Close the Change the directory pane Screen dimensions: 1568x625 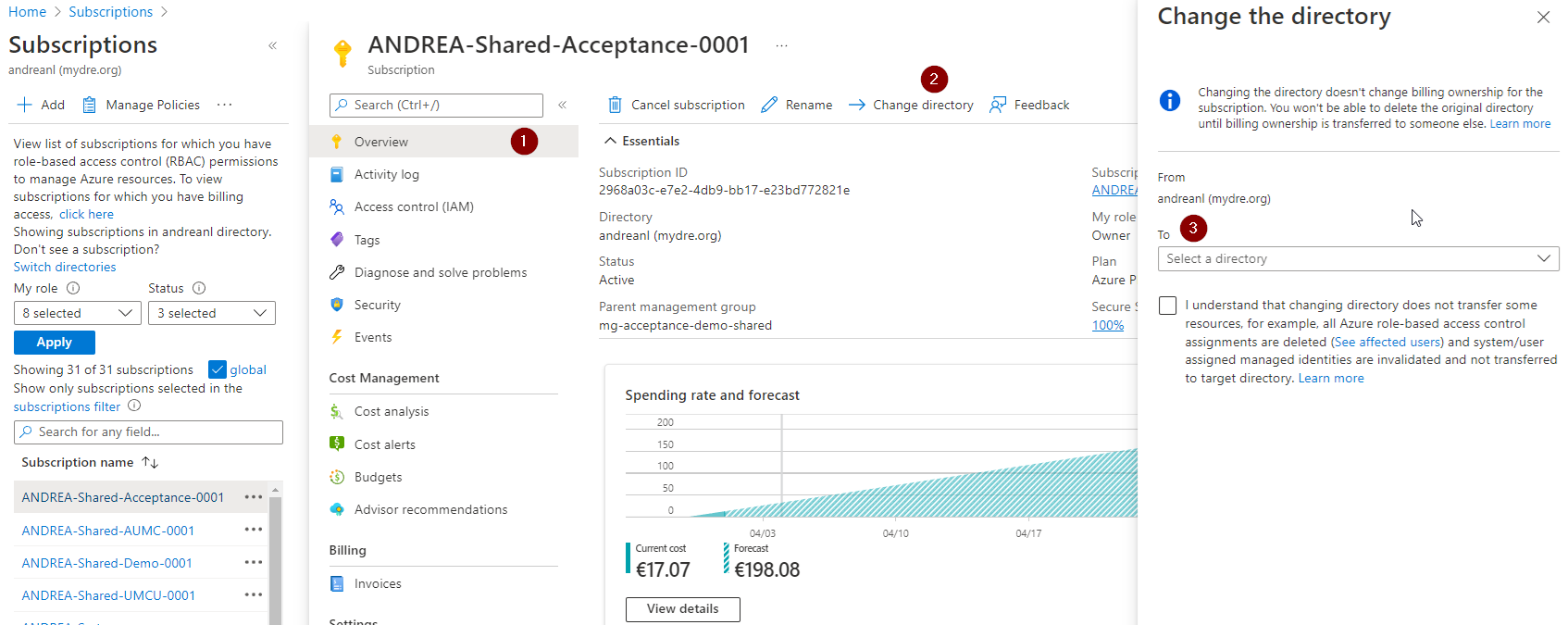(x=1543, y=17)
